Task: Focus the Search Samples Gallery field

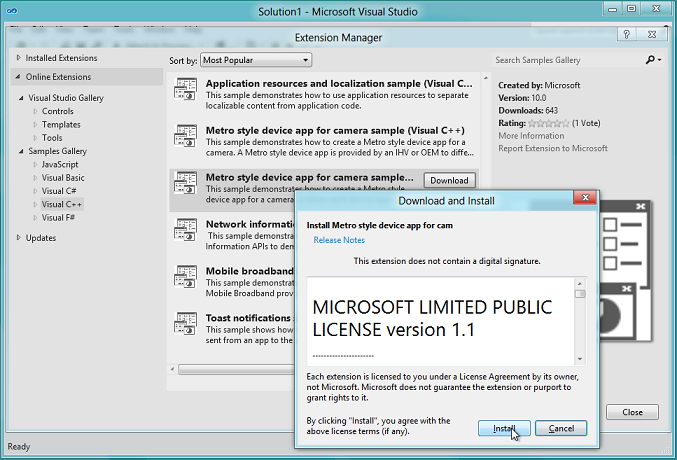Action: tap(567, 60)
